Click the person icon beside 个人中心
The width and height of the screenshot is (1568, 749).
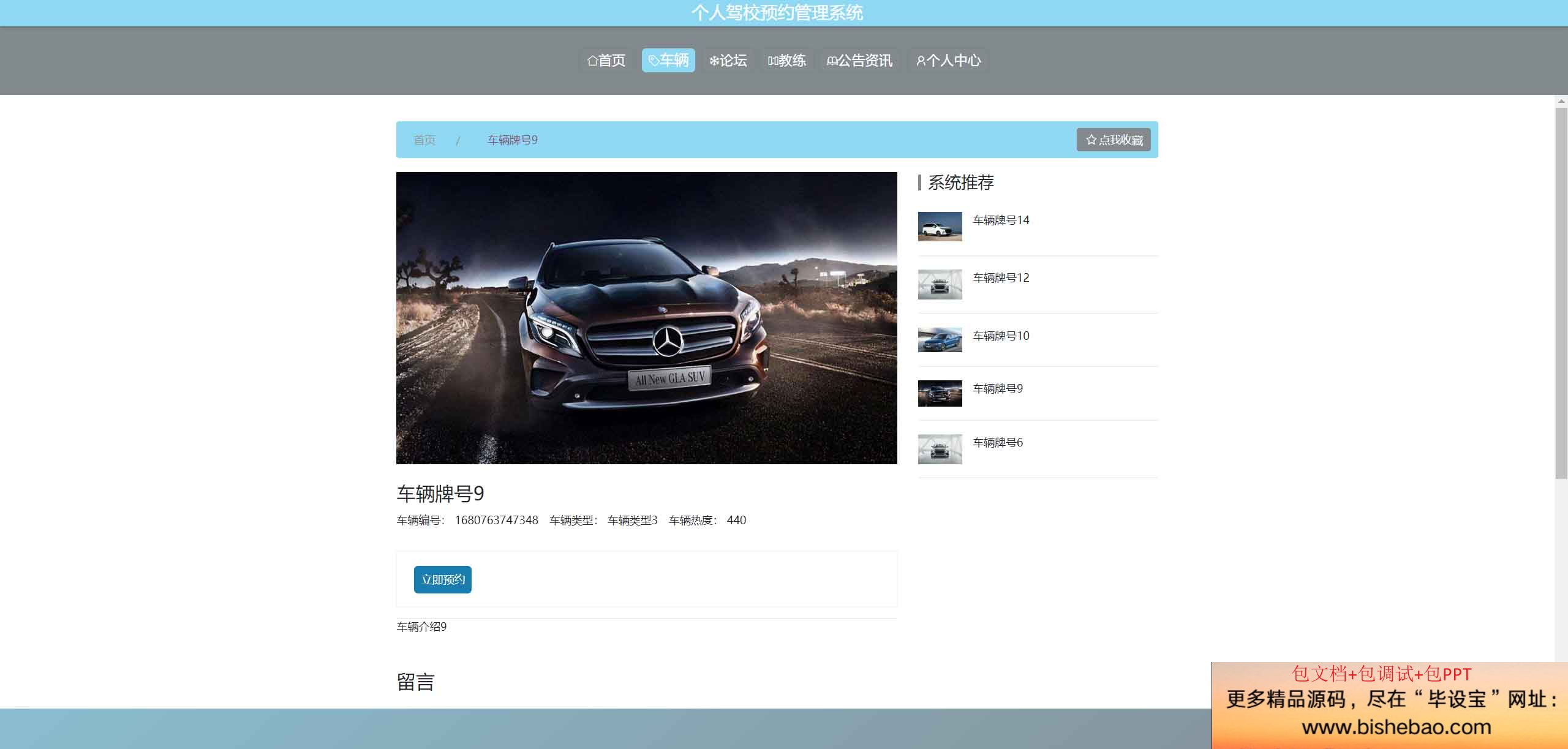(x=920, y=61)
